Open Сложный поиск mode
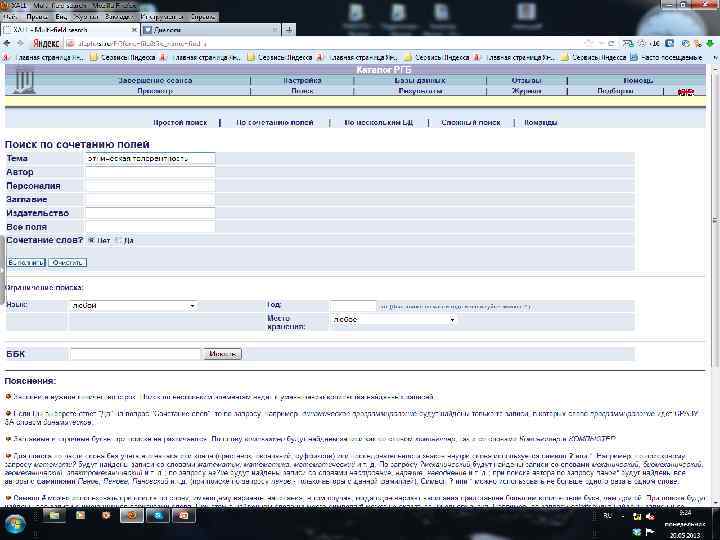This screenshot has width=720, height=540. click(x=470, y=123)
